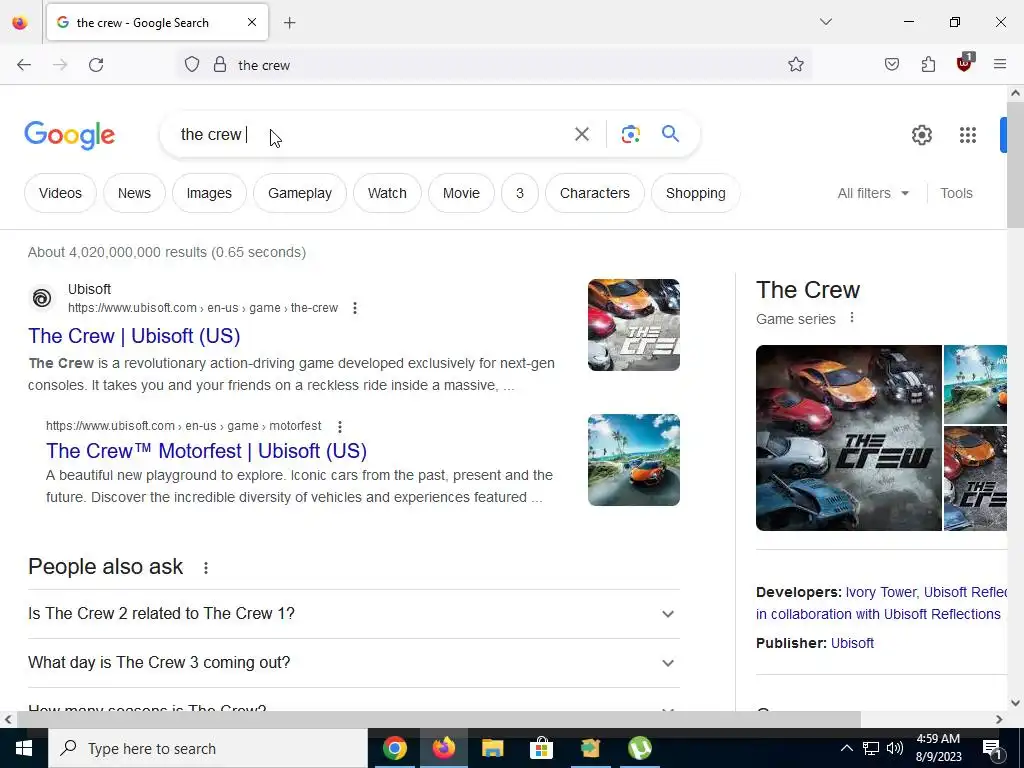Submit search with magnifier icon
Viewport: 1024px width, 768px height.
tap(670, 134)
